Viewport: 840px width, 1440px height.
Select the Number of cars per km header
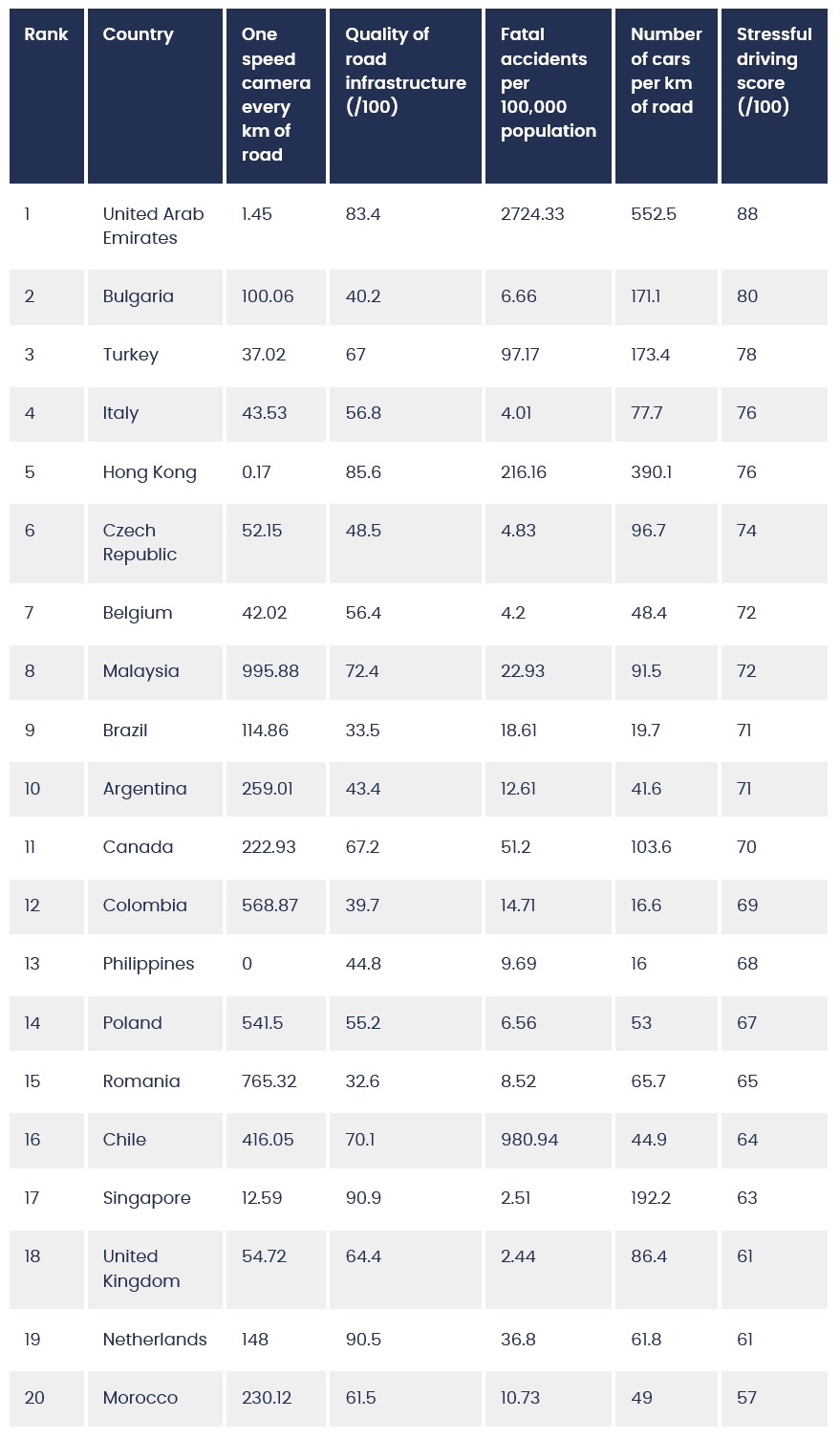click(x=666, y=96)
